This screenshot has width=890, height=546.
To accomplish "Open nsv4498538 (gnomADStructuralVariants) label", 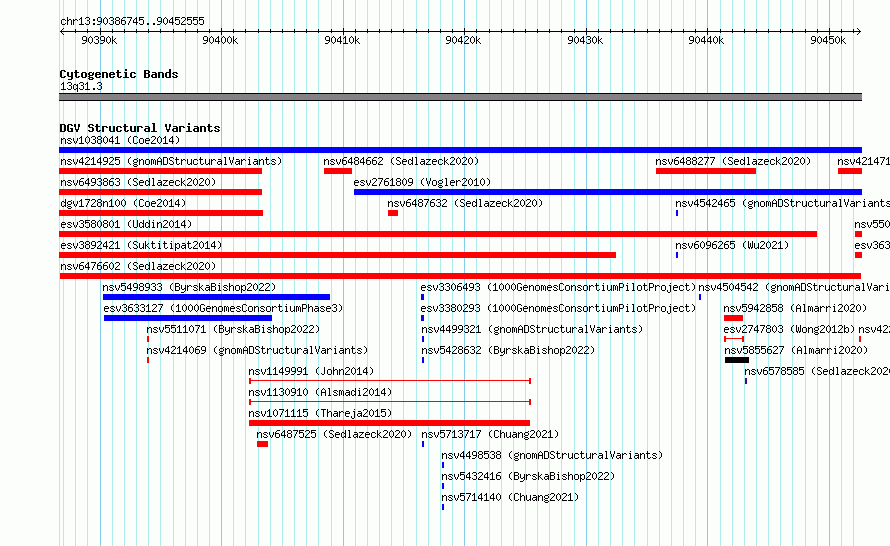I will (552, 455).
